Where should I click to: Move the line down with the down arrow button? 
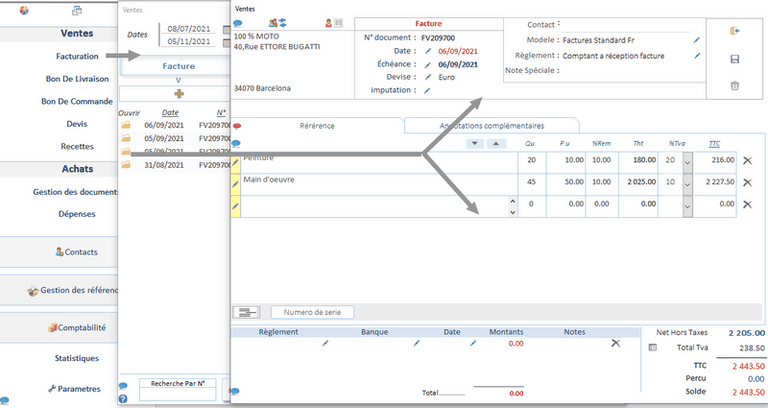coord(475,144)
